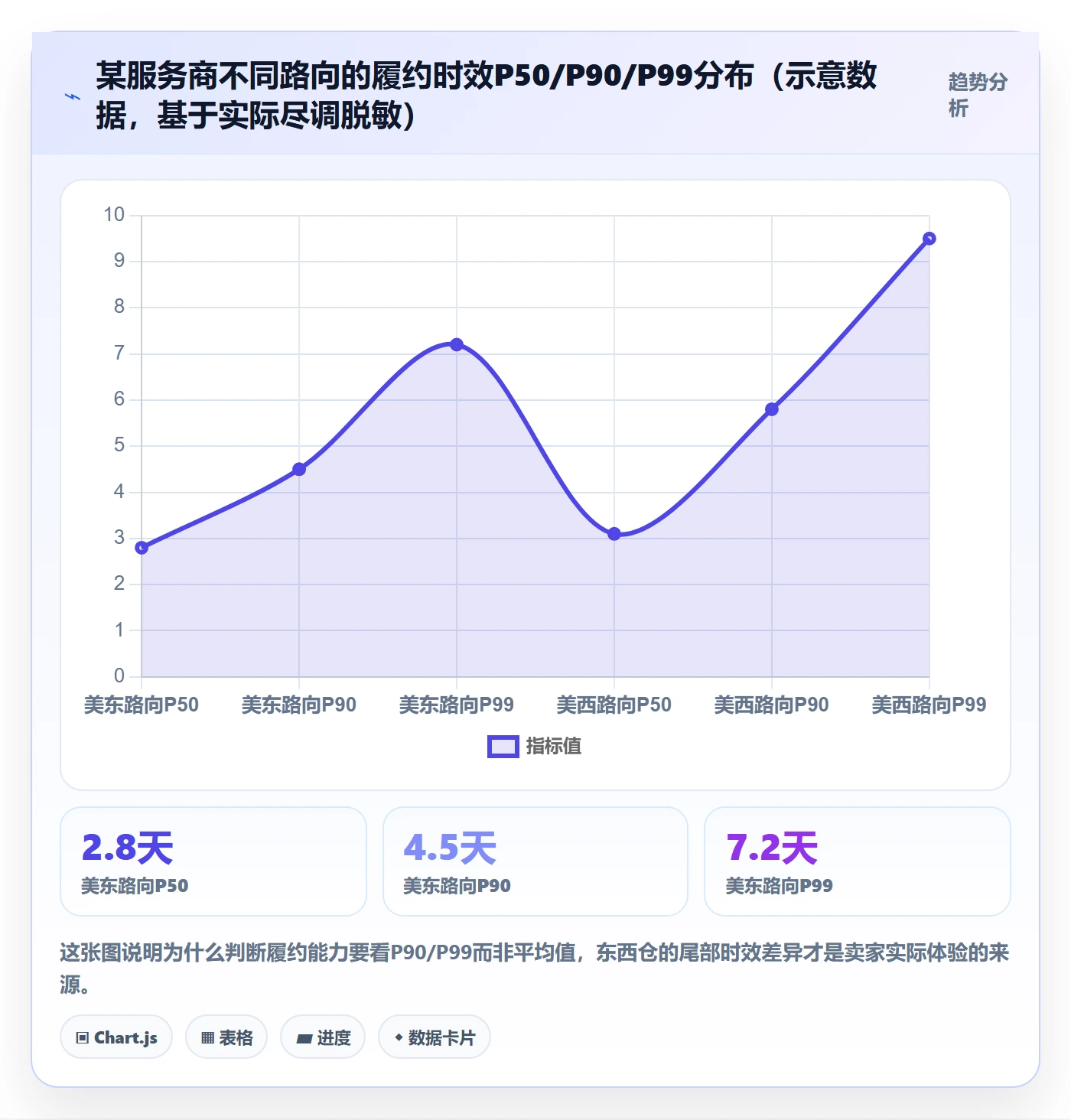The width and height of the screenshot is (1071, 1120).
Task: Open the 2.8天 美东路向P50 stat card
Action: pos(213,861)
